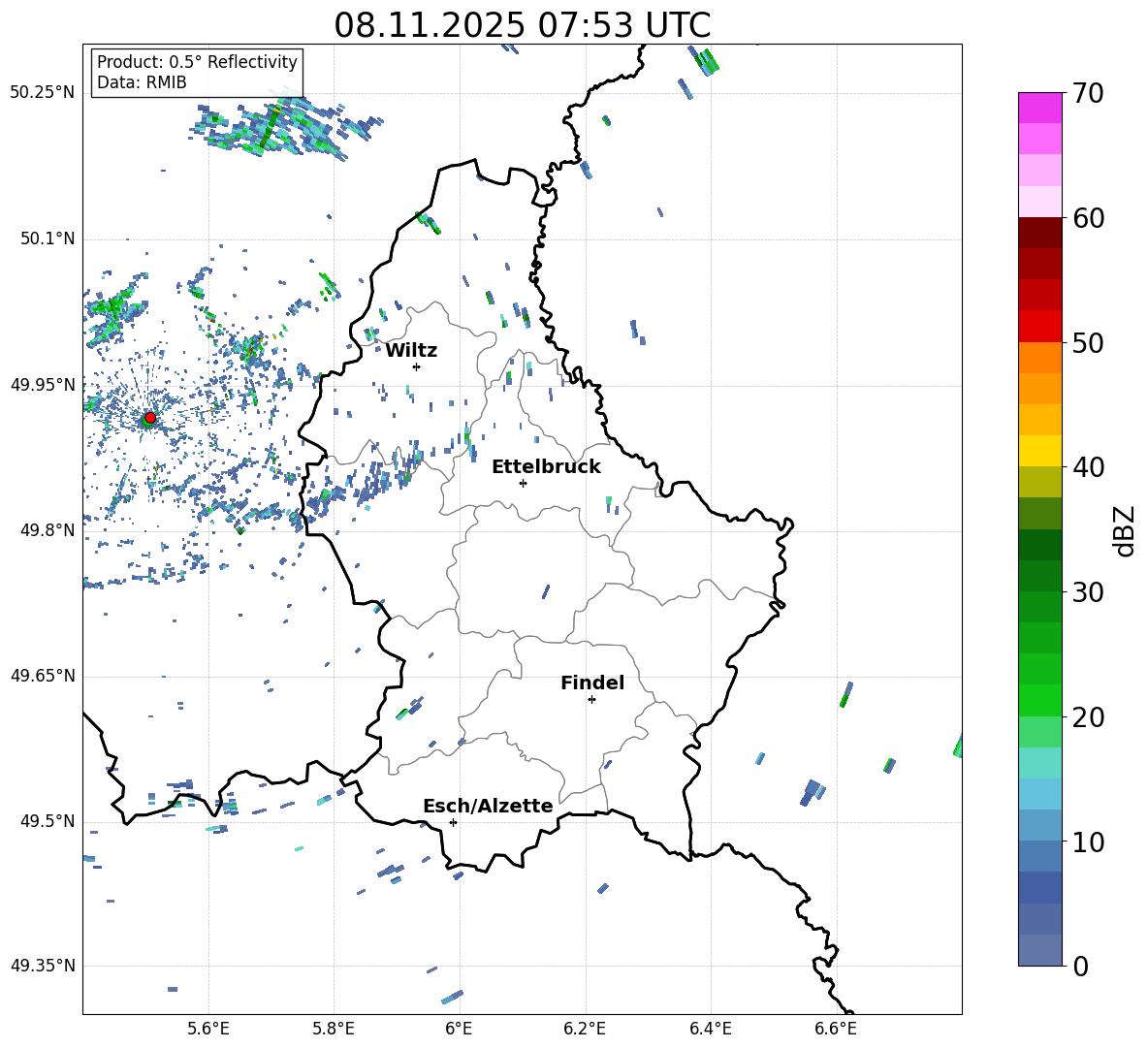Image resolution: width=1148 pixels, height=1048 pixels.
Task: Click the 6.2°E longitude label
Action: tap(585, 1029)
